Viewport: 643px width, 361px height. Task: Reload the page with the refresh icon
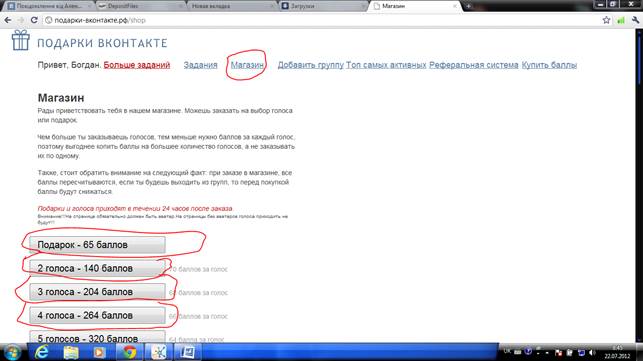[x=34, y=20]
